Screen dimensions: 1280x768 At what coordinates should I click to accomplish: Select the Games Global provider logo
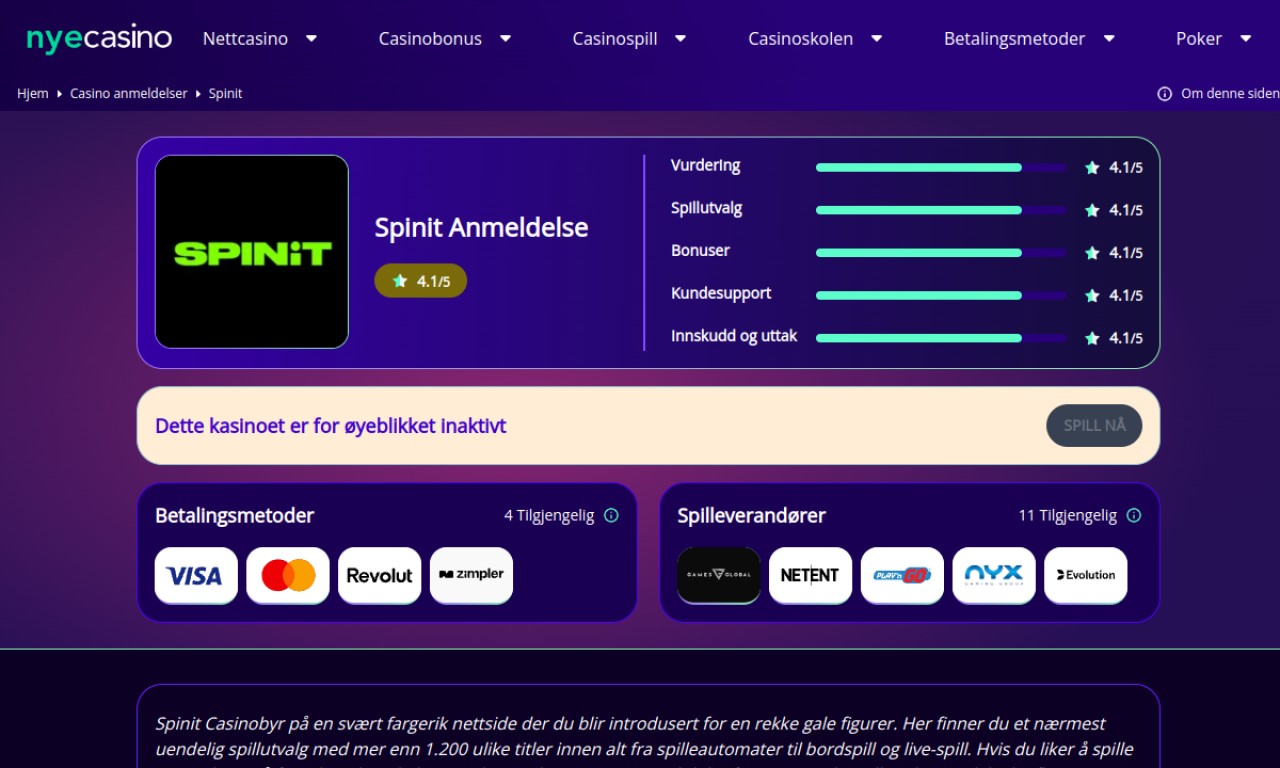pyautogui.click(x=719, y=575)
